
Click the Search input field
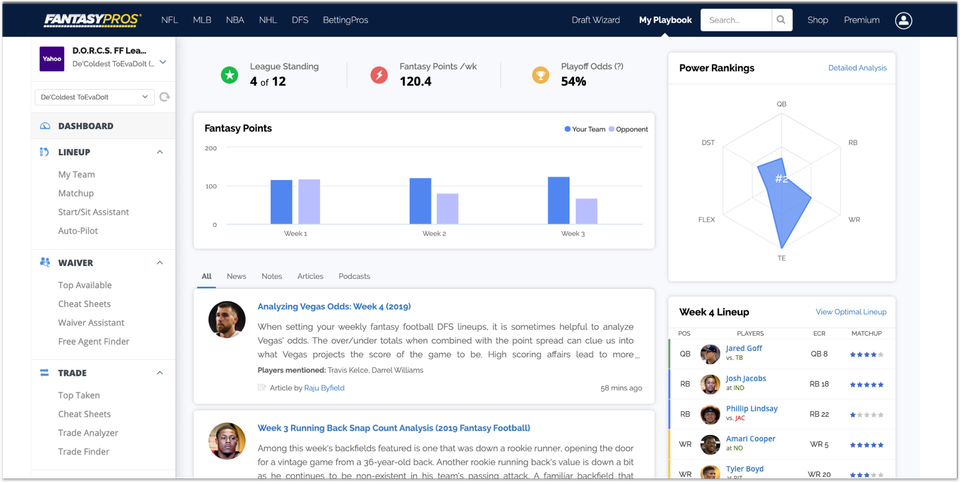736,20
